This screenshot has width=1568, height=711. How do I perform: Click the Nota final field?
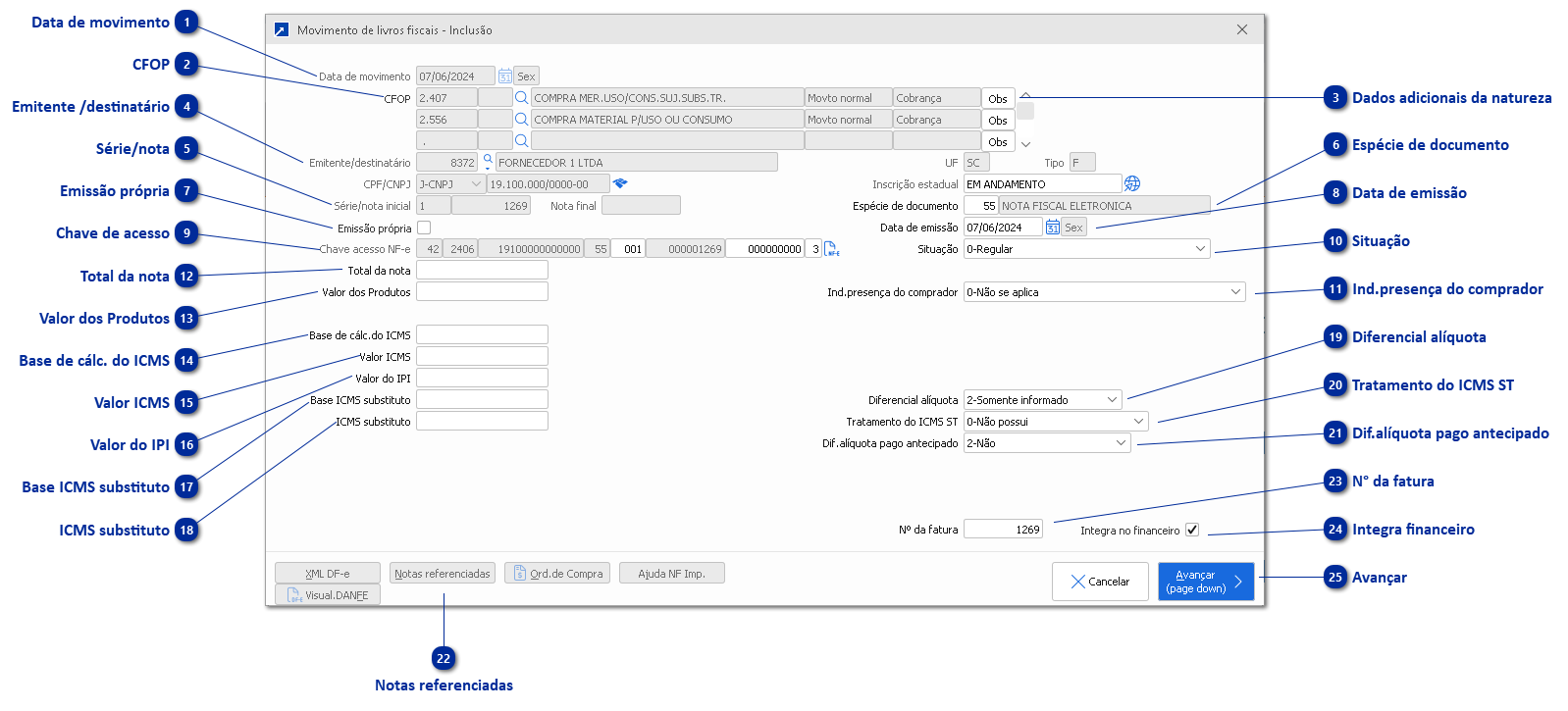coord(641,206)
